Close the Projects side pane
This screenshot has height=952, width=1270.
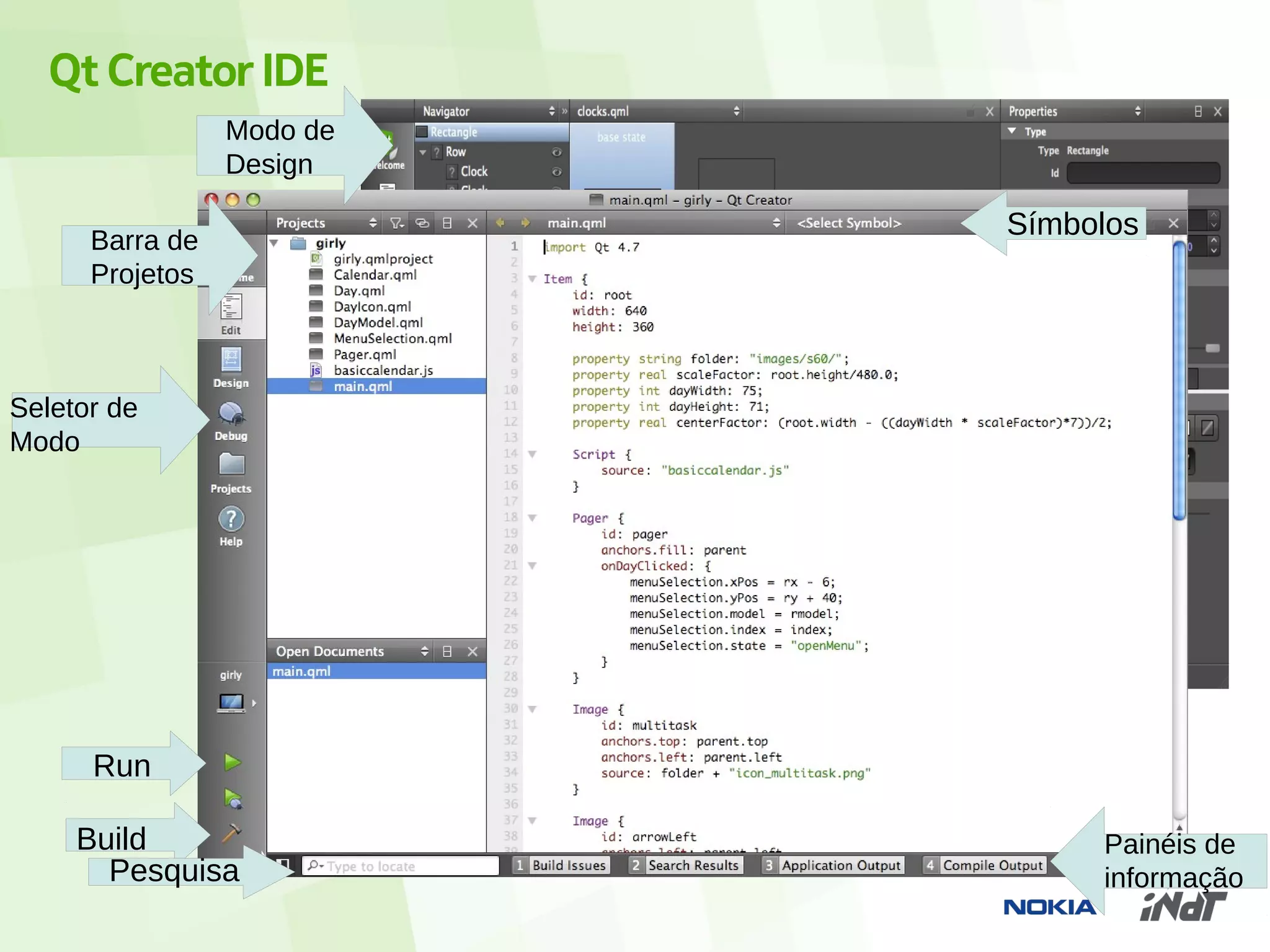[473, 223]
